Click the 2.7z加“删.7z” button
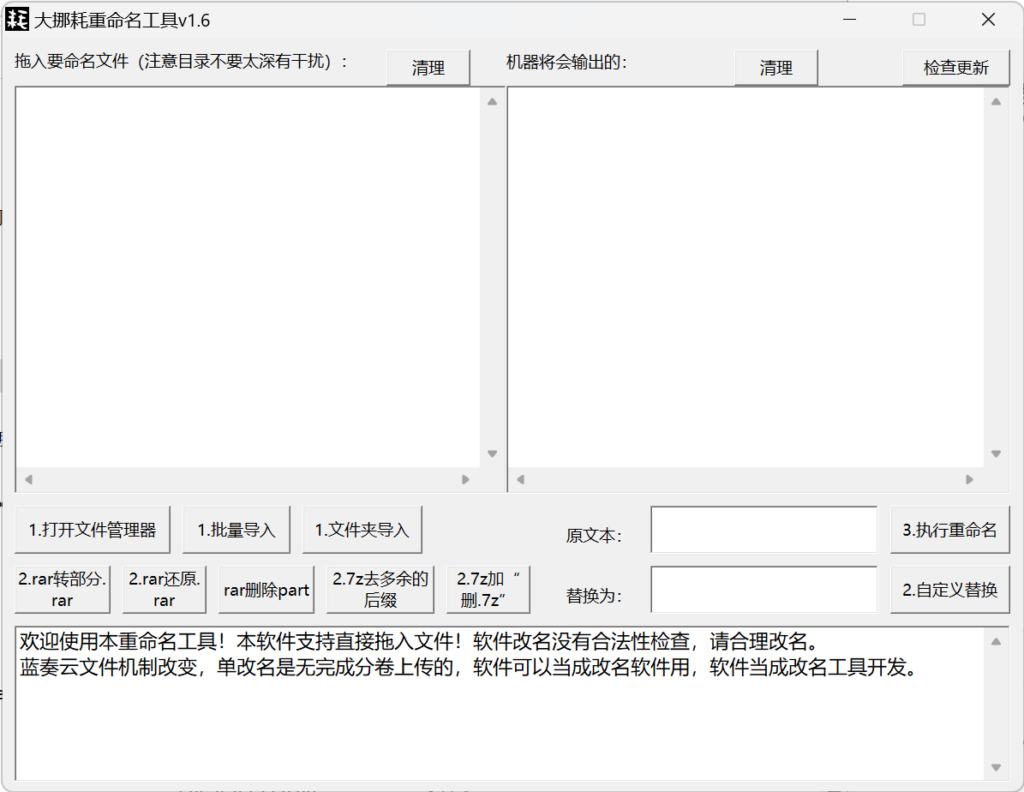Image resolution: width=1024 pixels, height=792 pixels. click(488, 590)
